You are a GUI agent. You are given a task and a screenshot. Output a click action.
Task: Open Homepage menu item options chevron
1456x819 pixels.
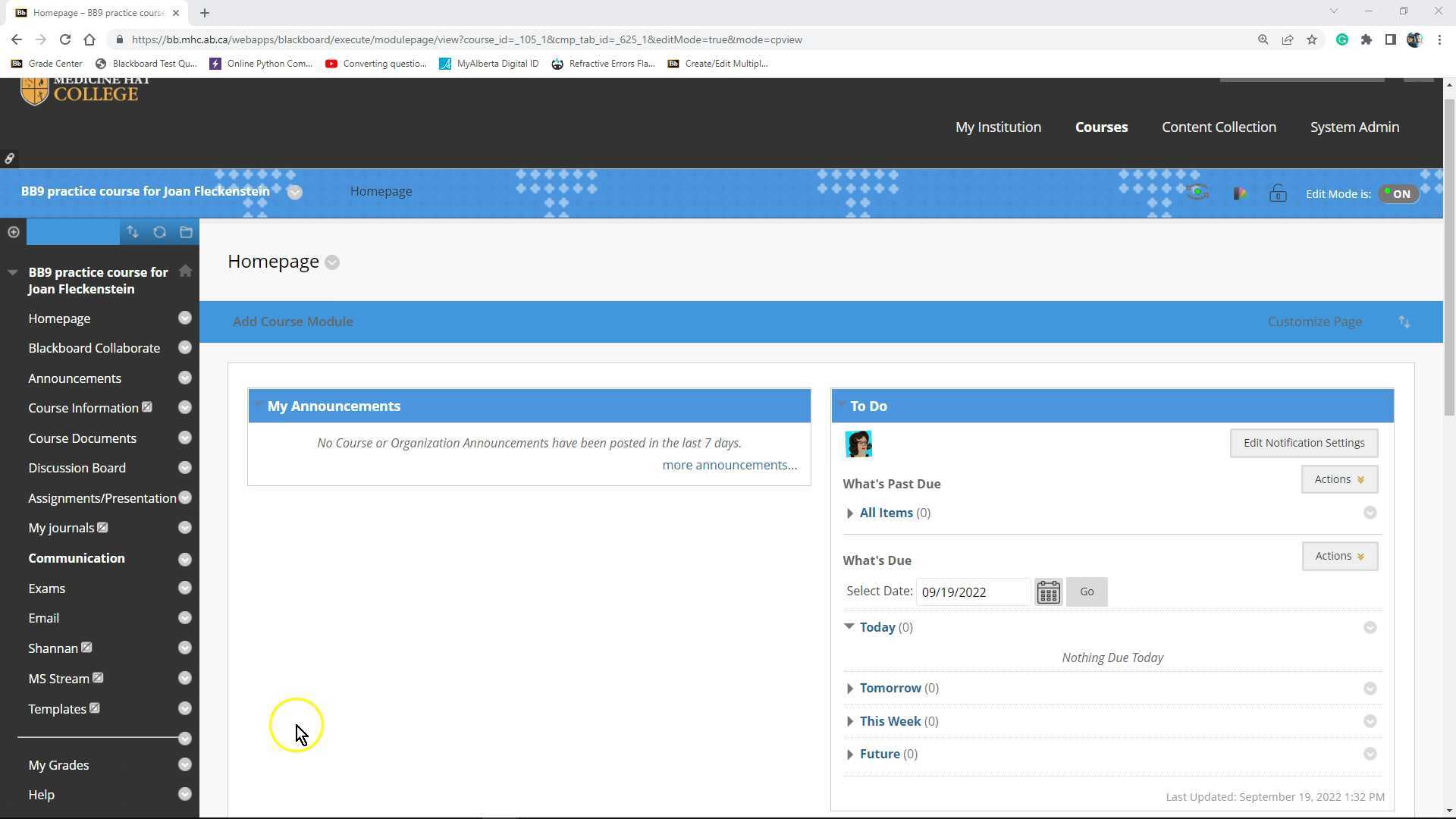[184, 318]
